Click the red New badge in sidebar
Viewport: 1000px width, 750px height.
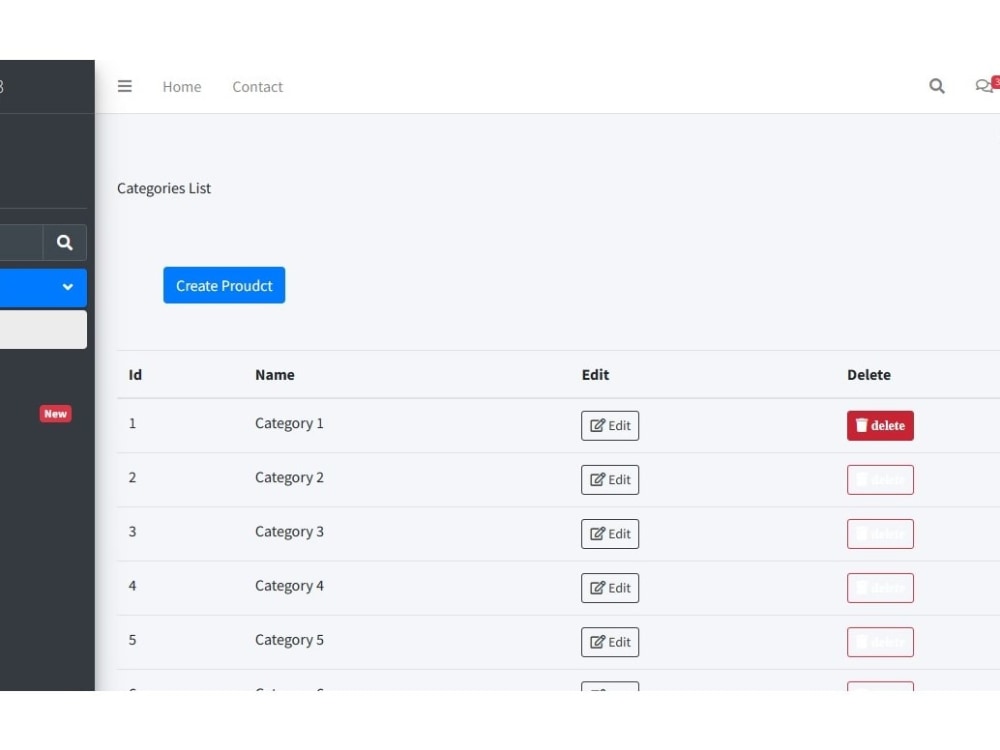(x=55, y=414)
